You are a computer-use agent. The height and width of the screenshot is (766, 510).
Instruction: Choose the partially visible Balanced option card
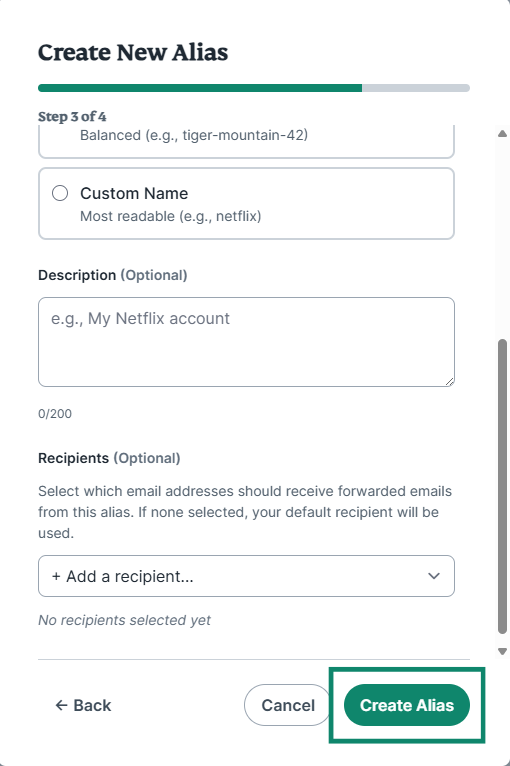coord(246,142)
